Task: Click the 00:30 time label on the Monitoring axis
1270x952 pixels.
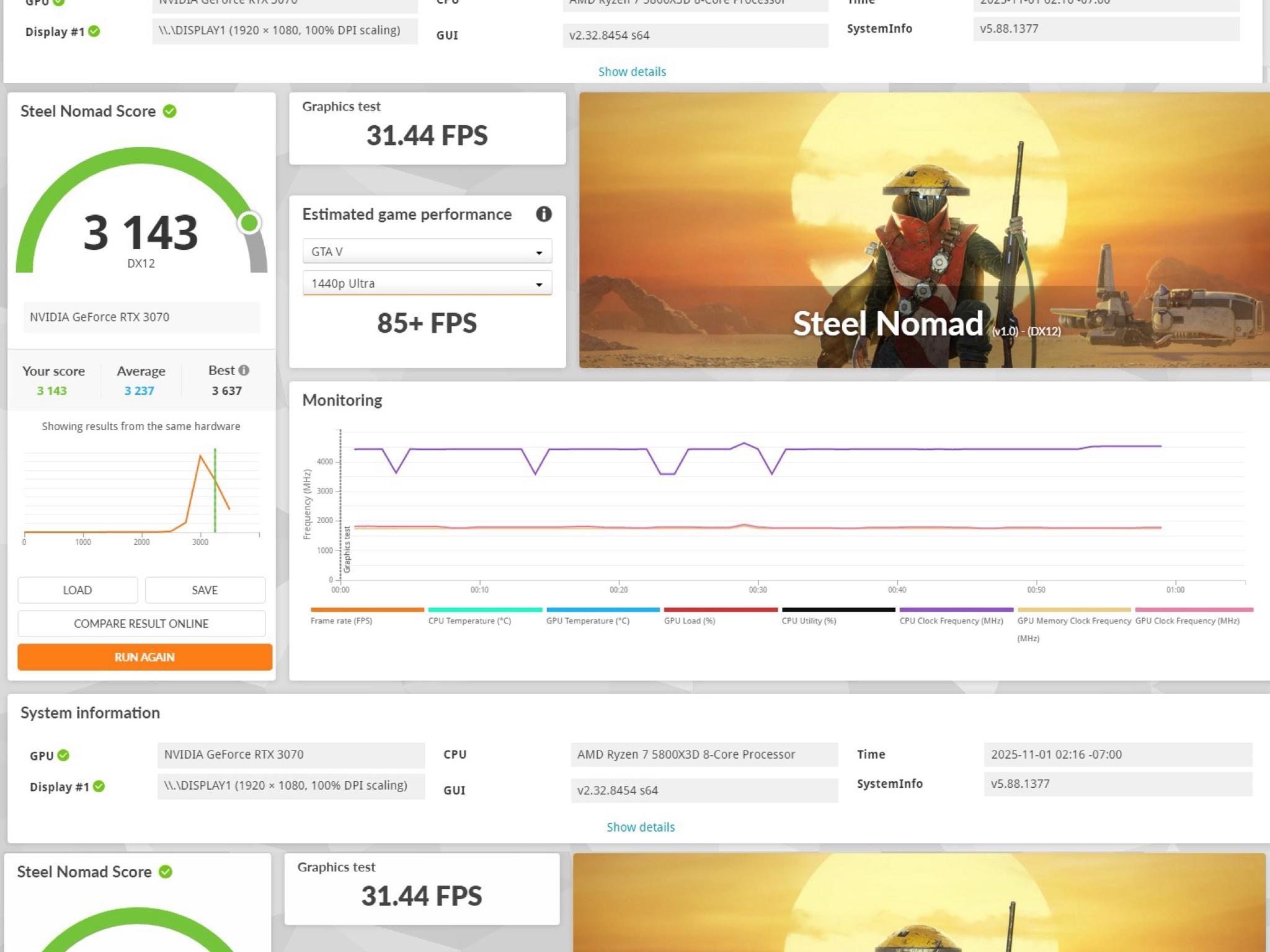Action: pos(758,589)
